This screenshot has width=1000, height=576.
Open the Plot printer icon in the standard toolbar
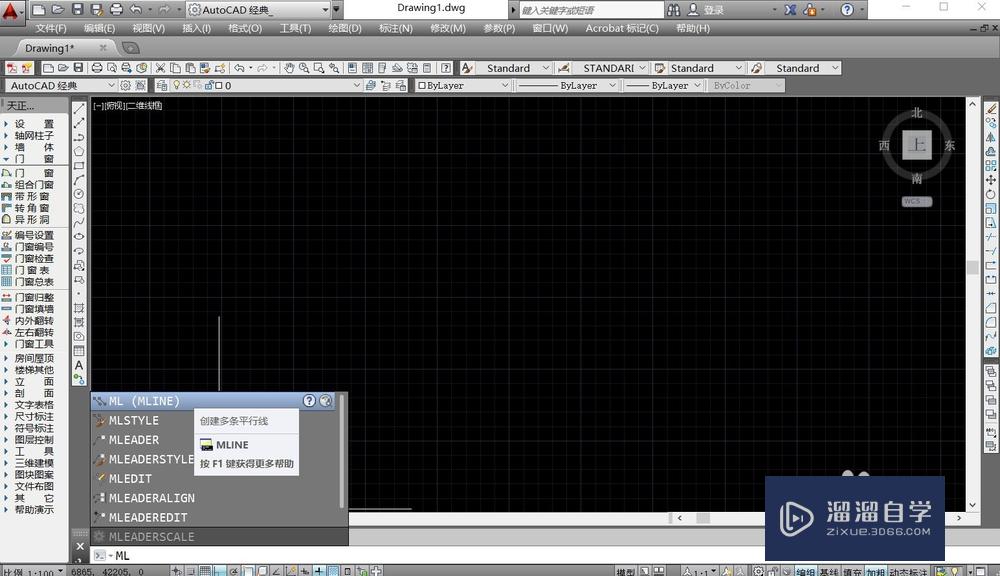point(97,68)
